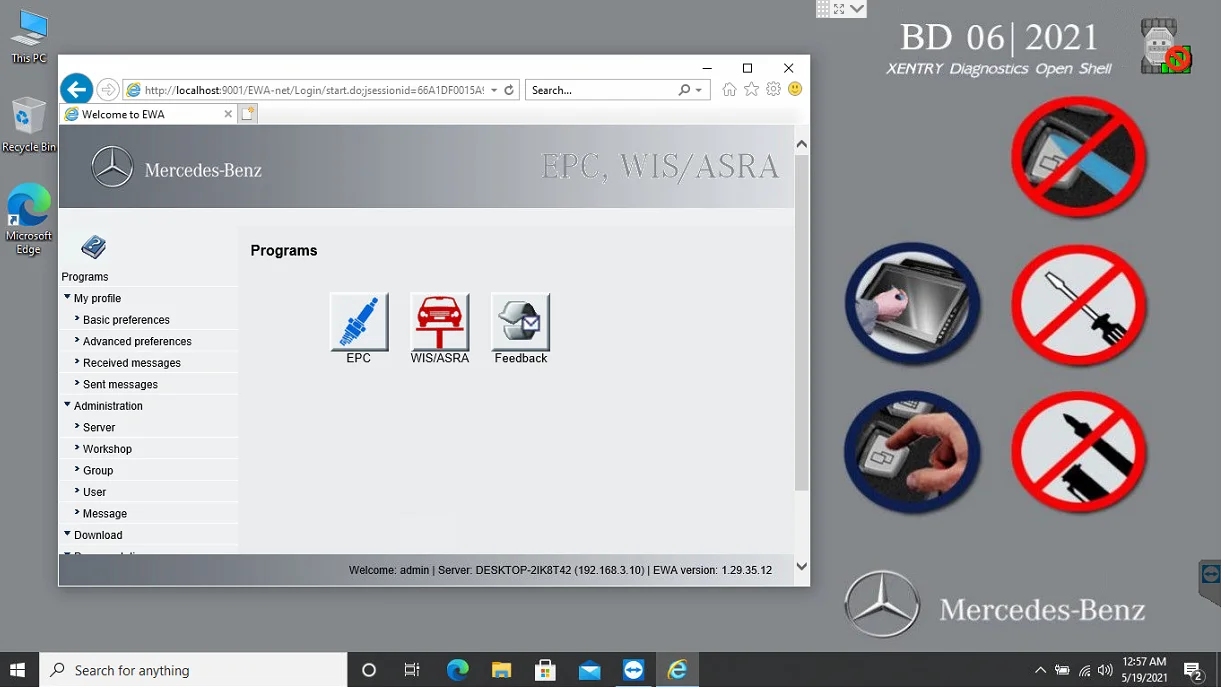Image resolution: width=1221 pixels, height=687 pixels.
Task: Open Recycle Bin desktop icon
Action: [28, 125]
